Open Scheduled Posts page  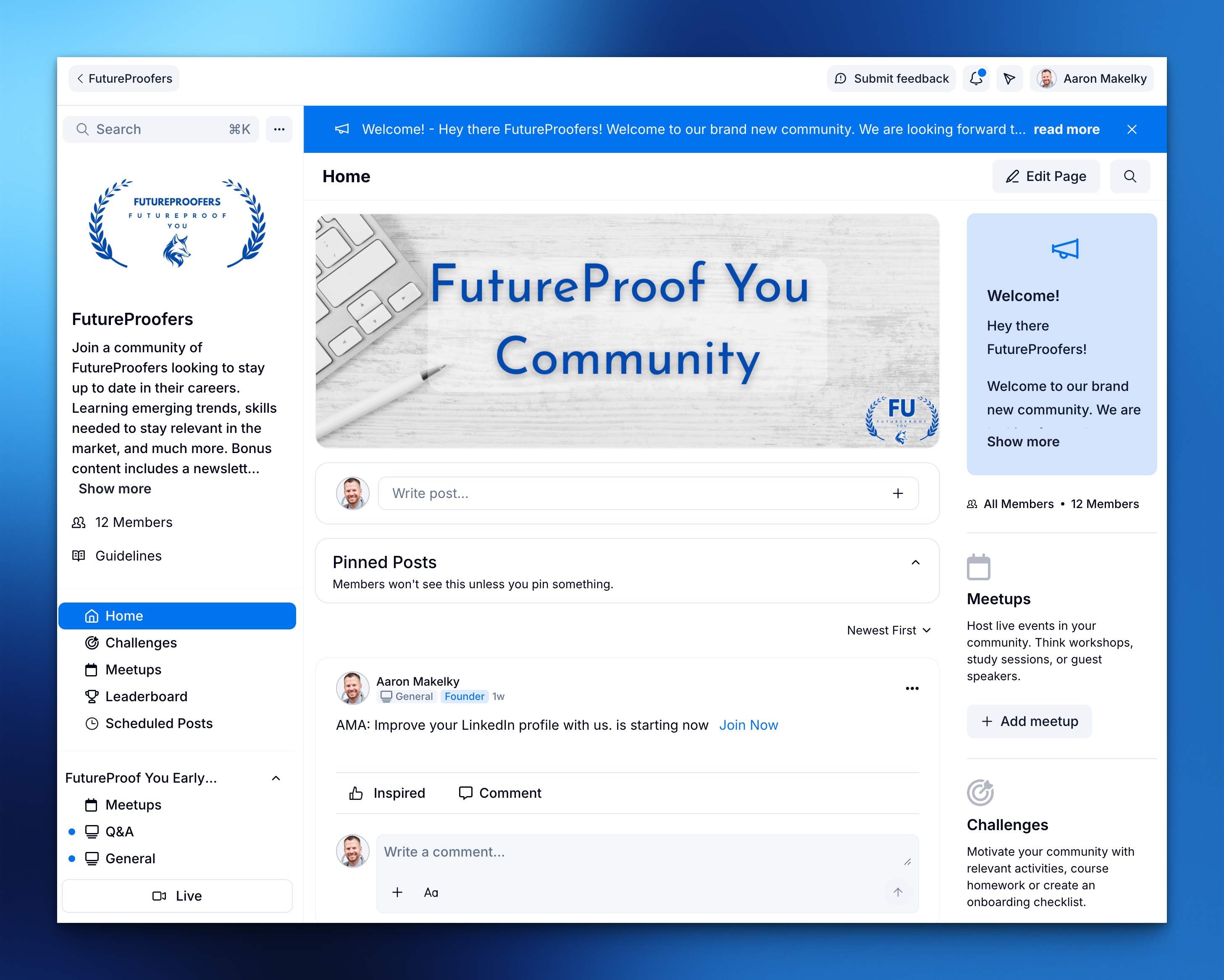(x=158, y=723)
